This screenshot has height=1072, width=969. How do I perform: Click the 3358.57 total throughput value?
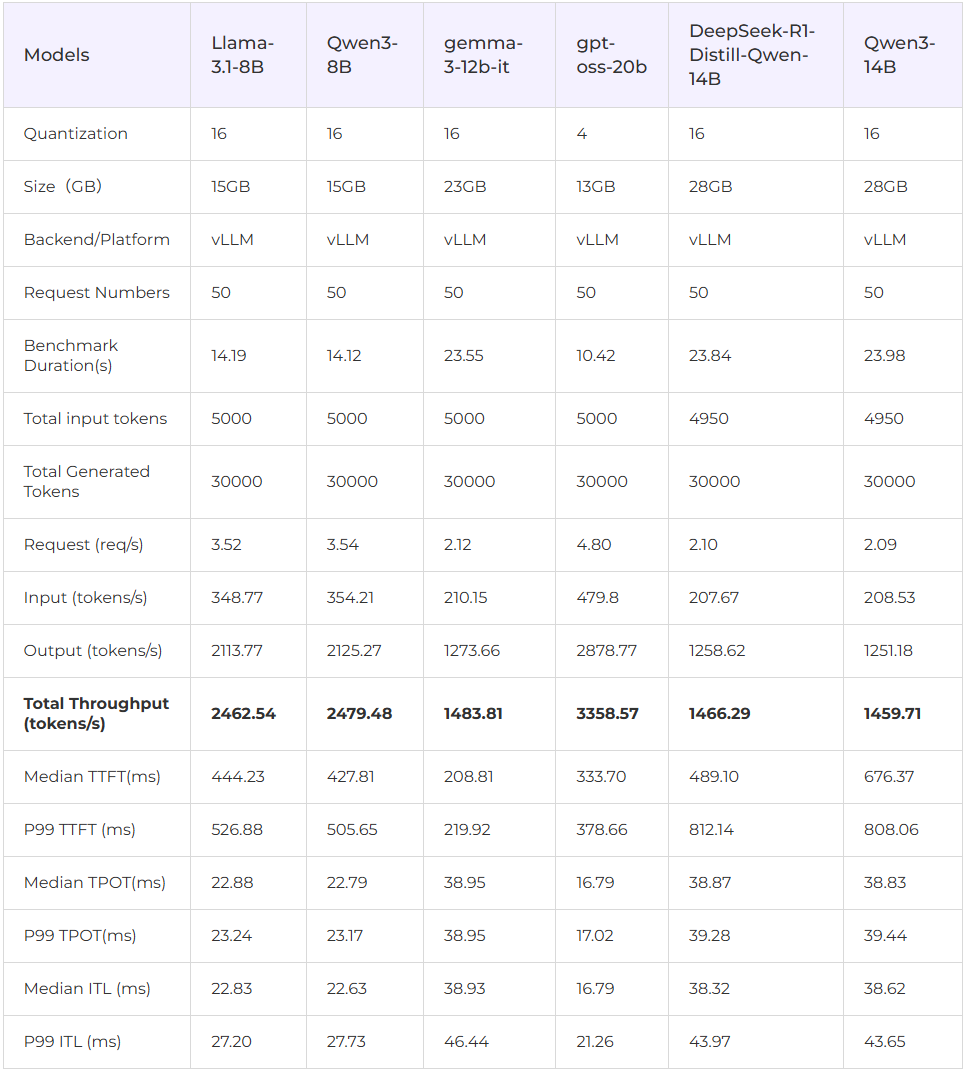607,713
